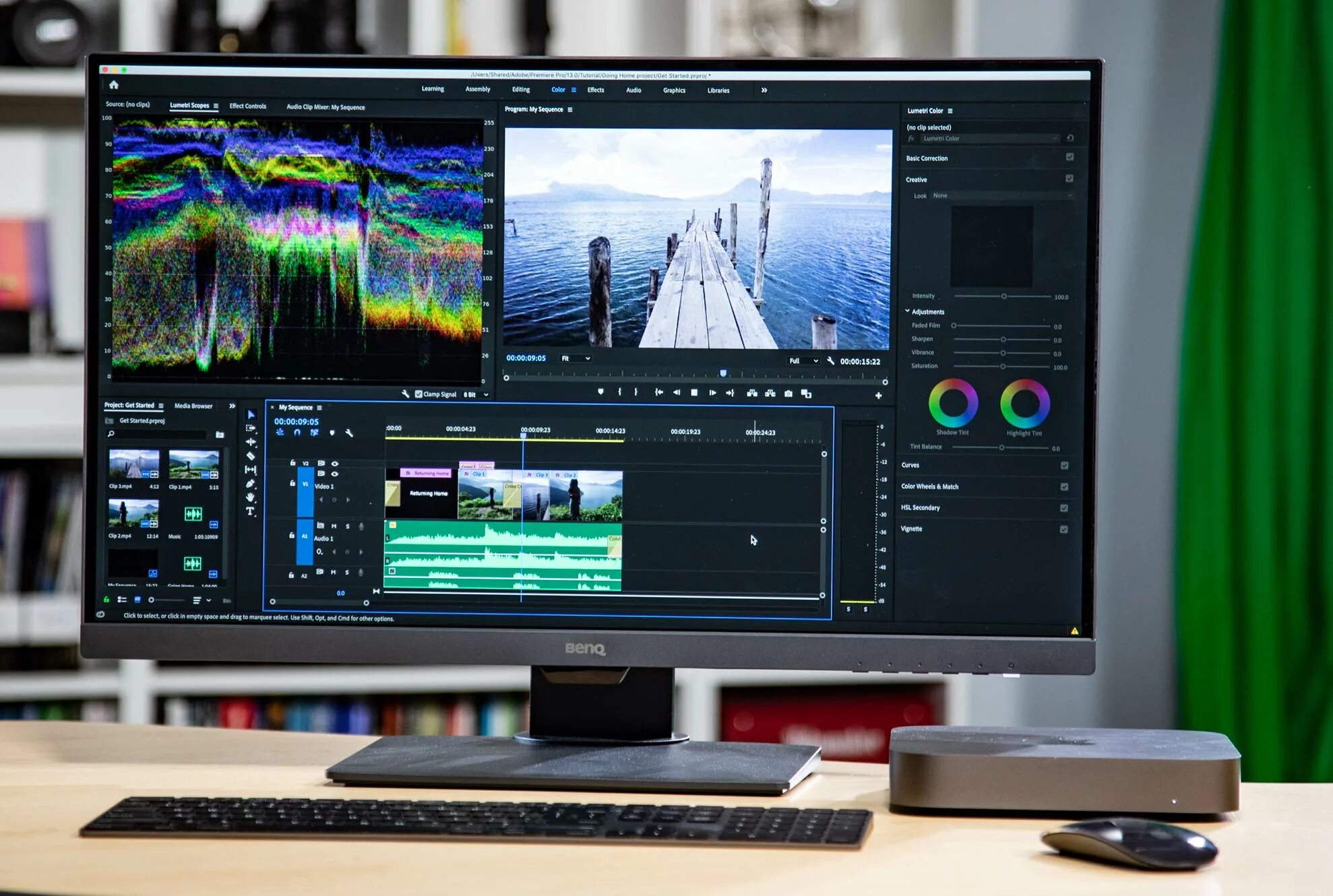
Task: Select the Type tool
Action: tap(250, 511)
